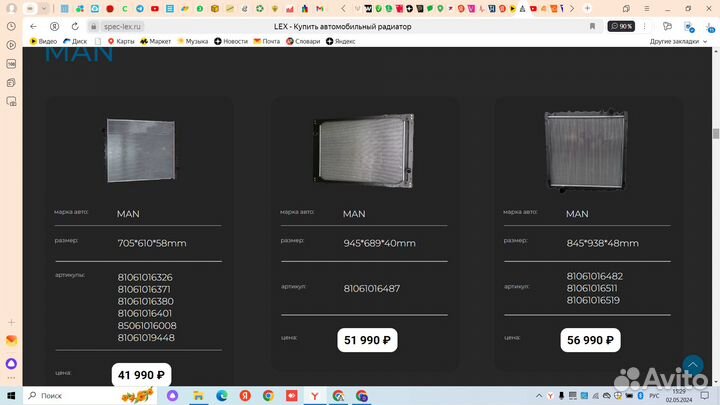Open the Windows notification center

[x=705, y=395]
